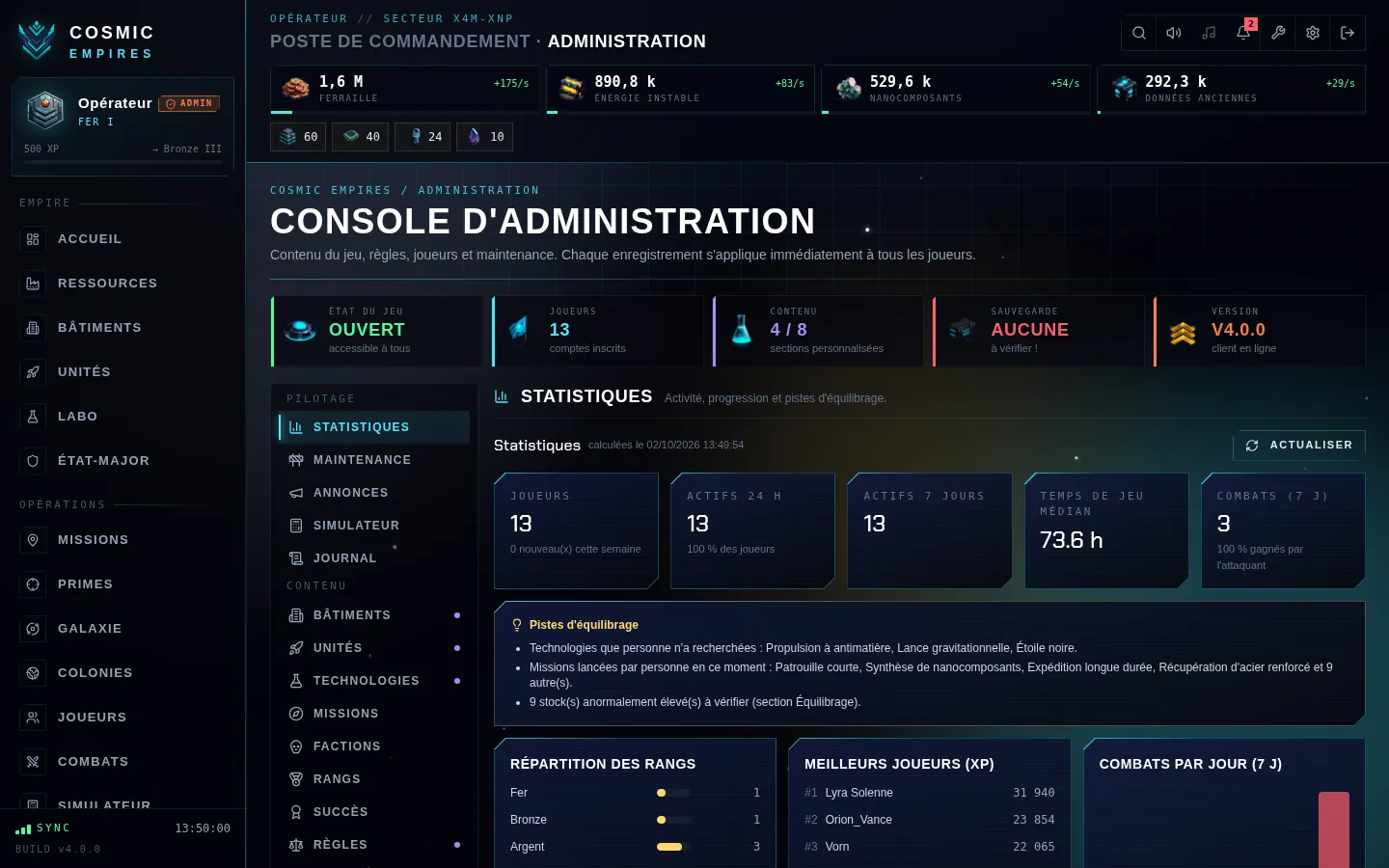Open notifications bell with badge

click(x=1243, y=33)
